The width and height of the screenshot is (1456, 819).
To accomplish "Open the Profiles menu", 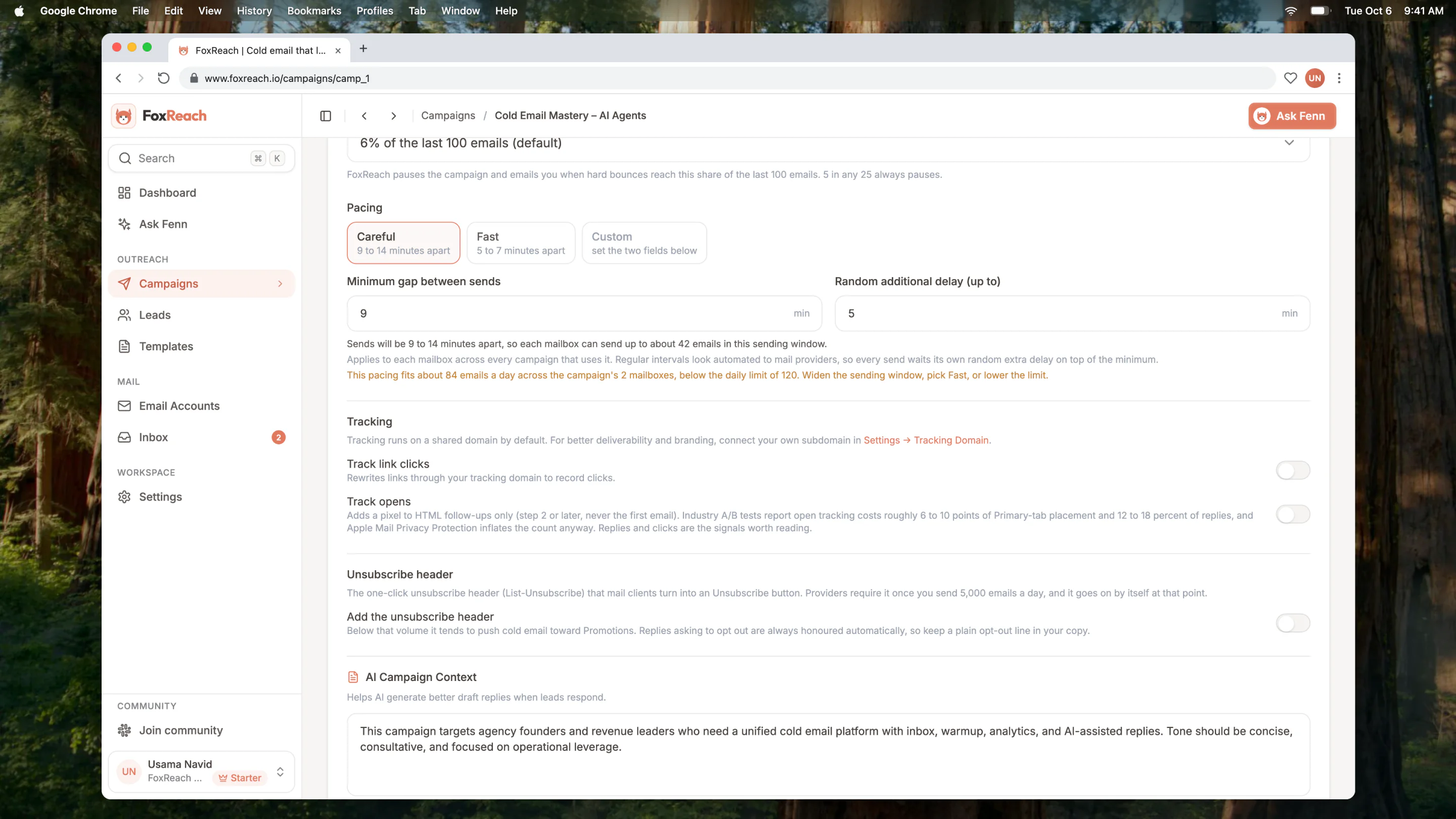I will pos(374,11).
